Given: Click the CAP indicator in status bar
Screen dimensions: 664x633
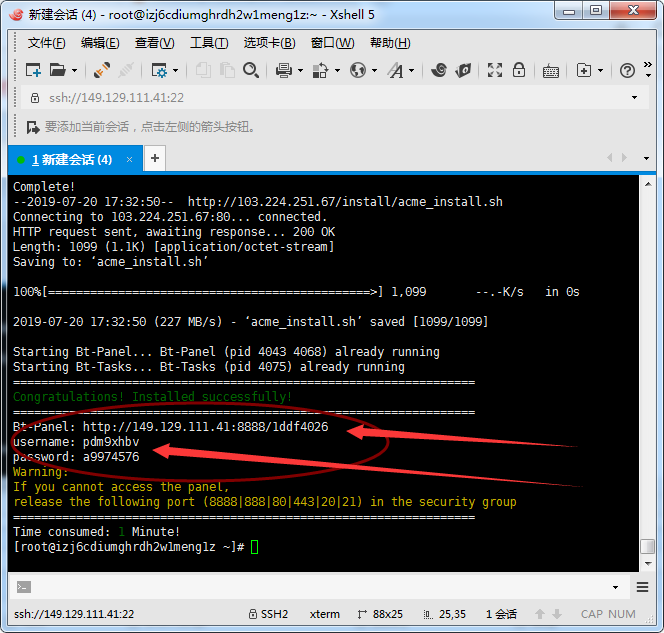Looking at the screenshot, I should pyautogui.click(x=592, y=614).
